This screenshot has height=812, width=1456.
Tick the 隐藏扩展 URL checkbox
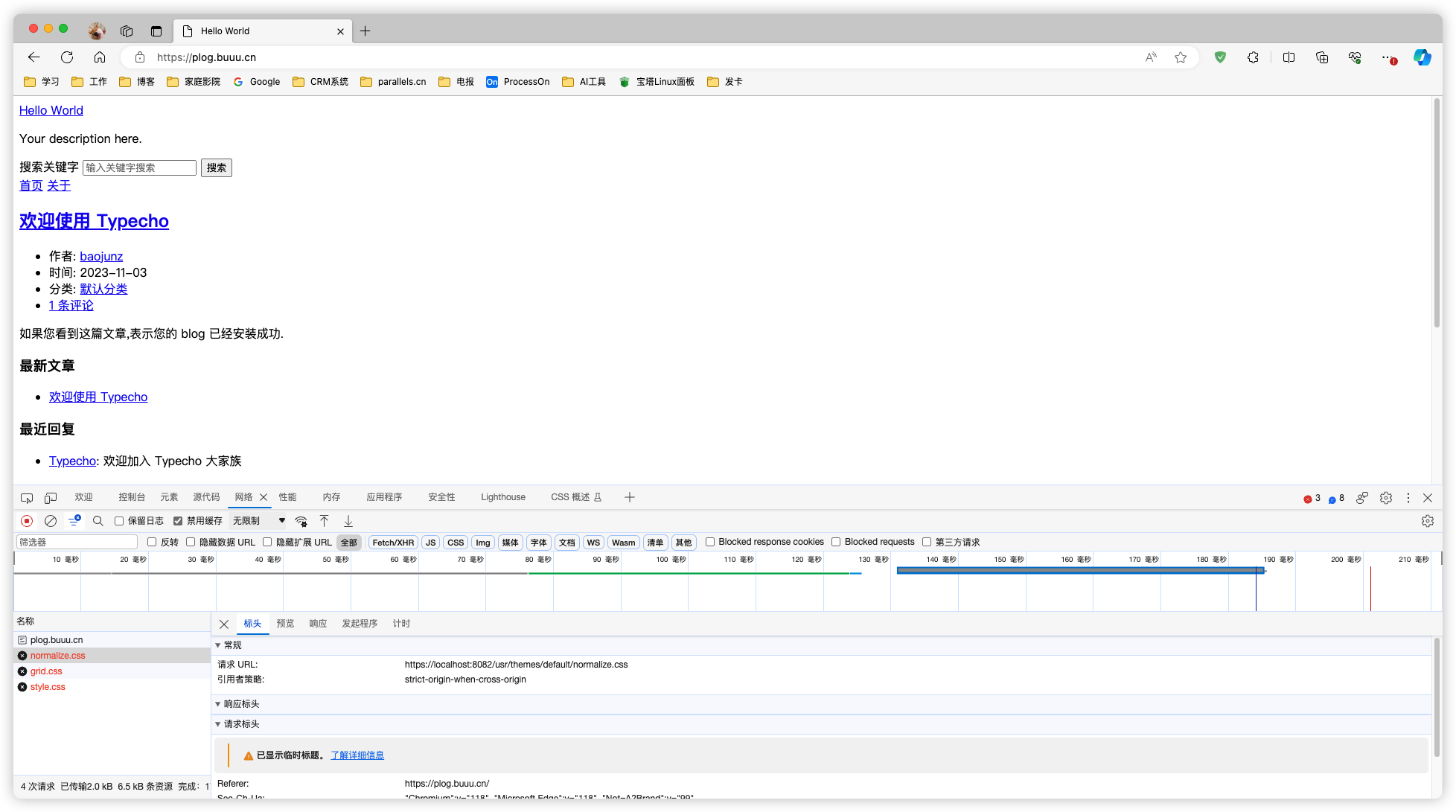coord(267,542)
